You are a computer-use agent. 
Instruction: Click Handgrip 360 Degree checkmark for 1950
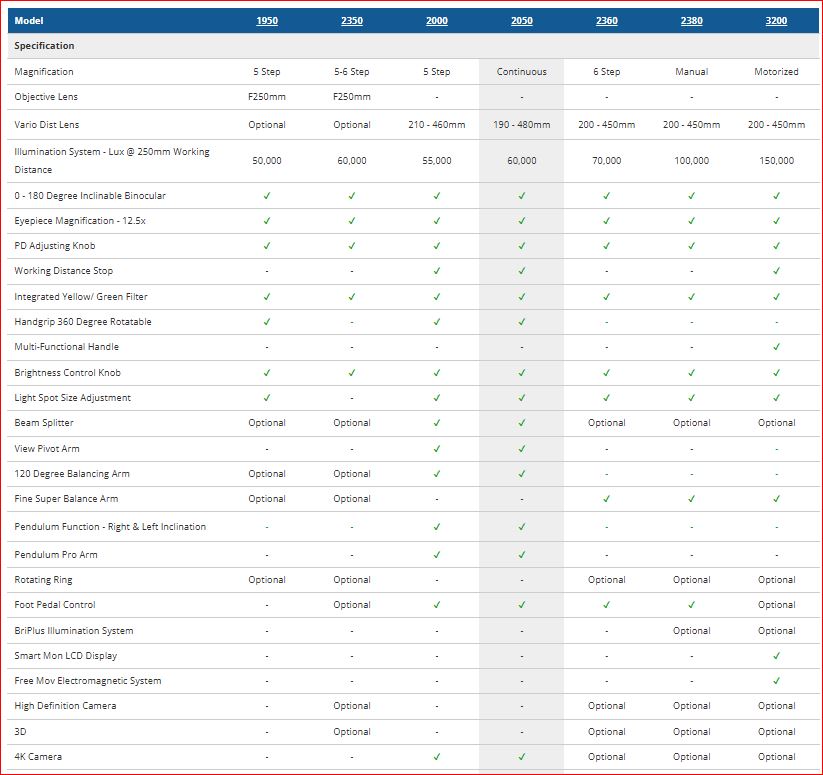[x=267, y=322]
